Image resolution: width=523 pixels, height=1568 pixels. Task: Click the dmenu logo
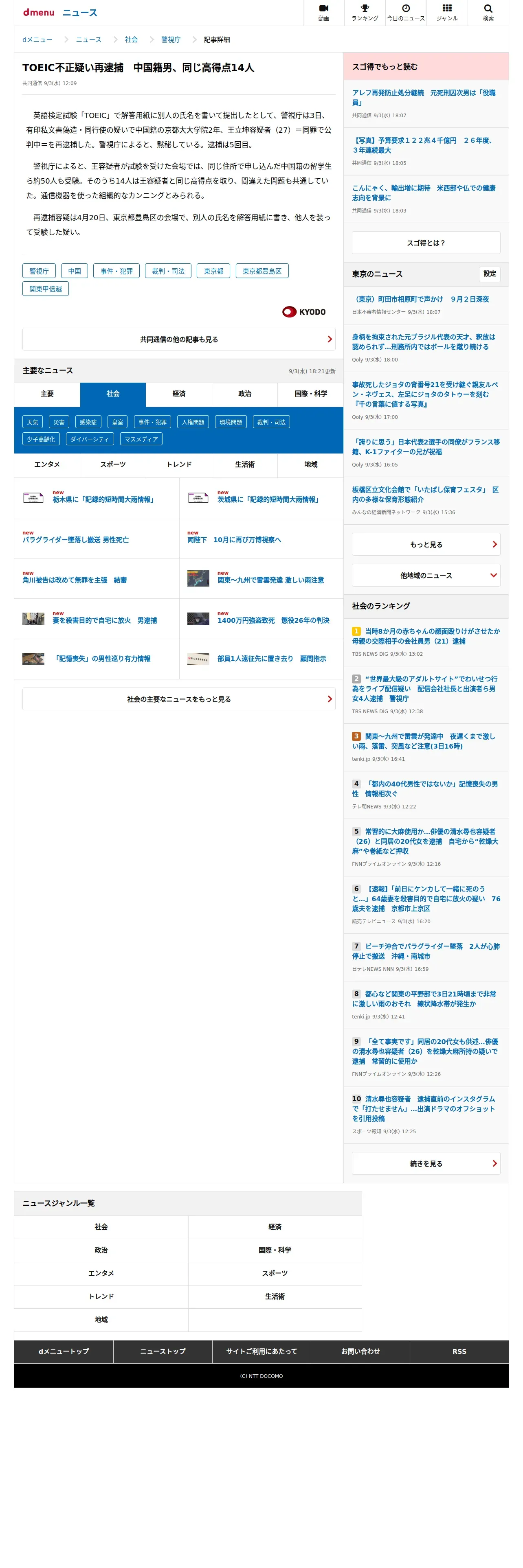coord(38,12)
